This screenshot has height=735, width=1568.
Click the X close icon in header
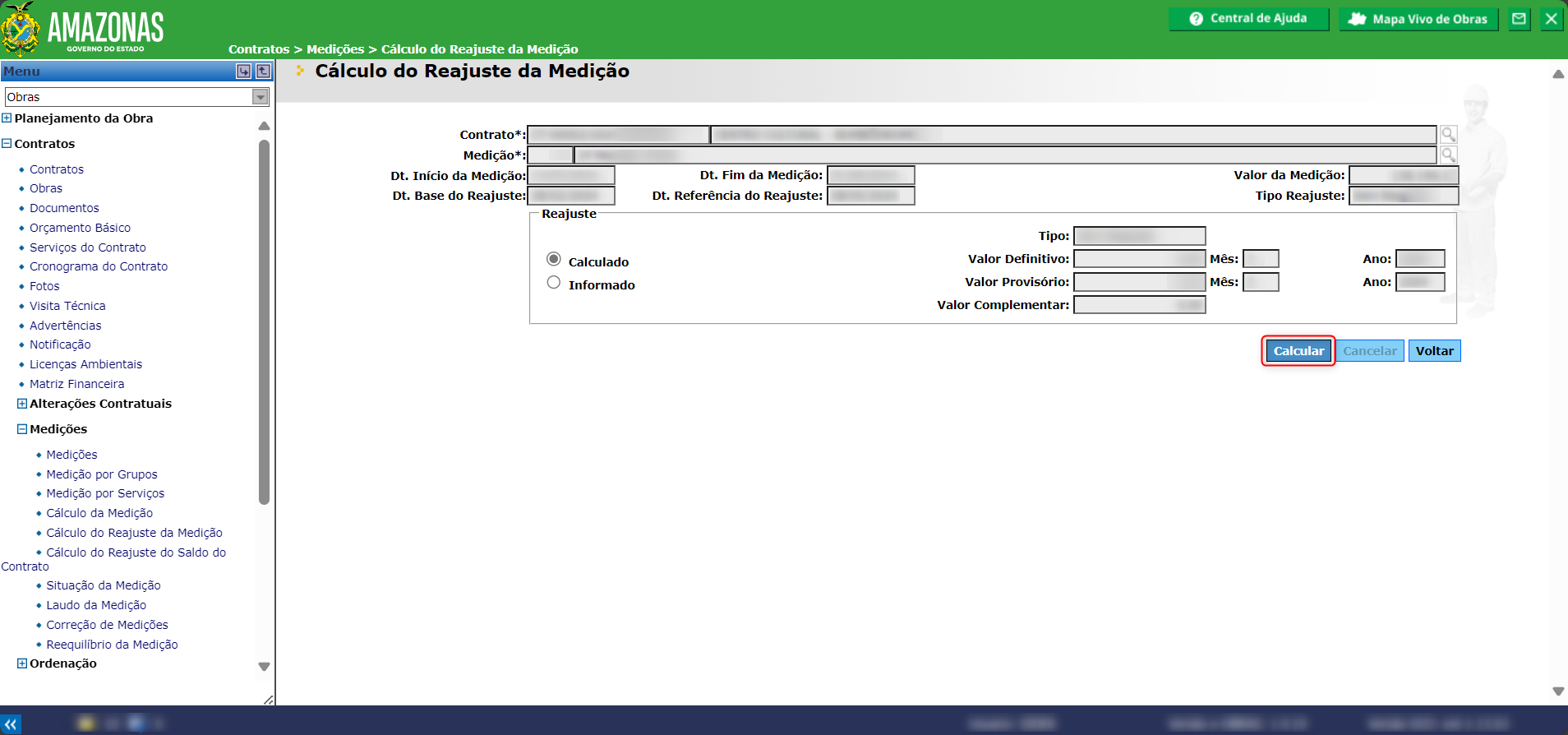pos(1551,19)
